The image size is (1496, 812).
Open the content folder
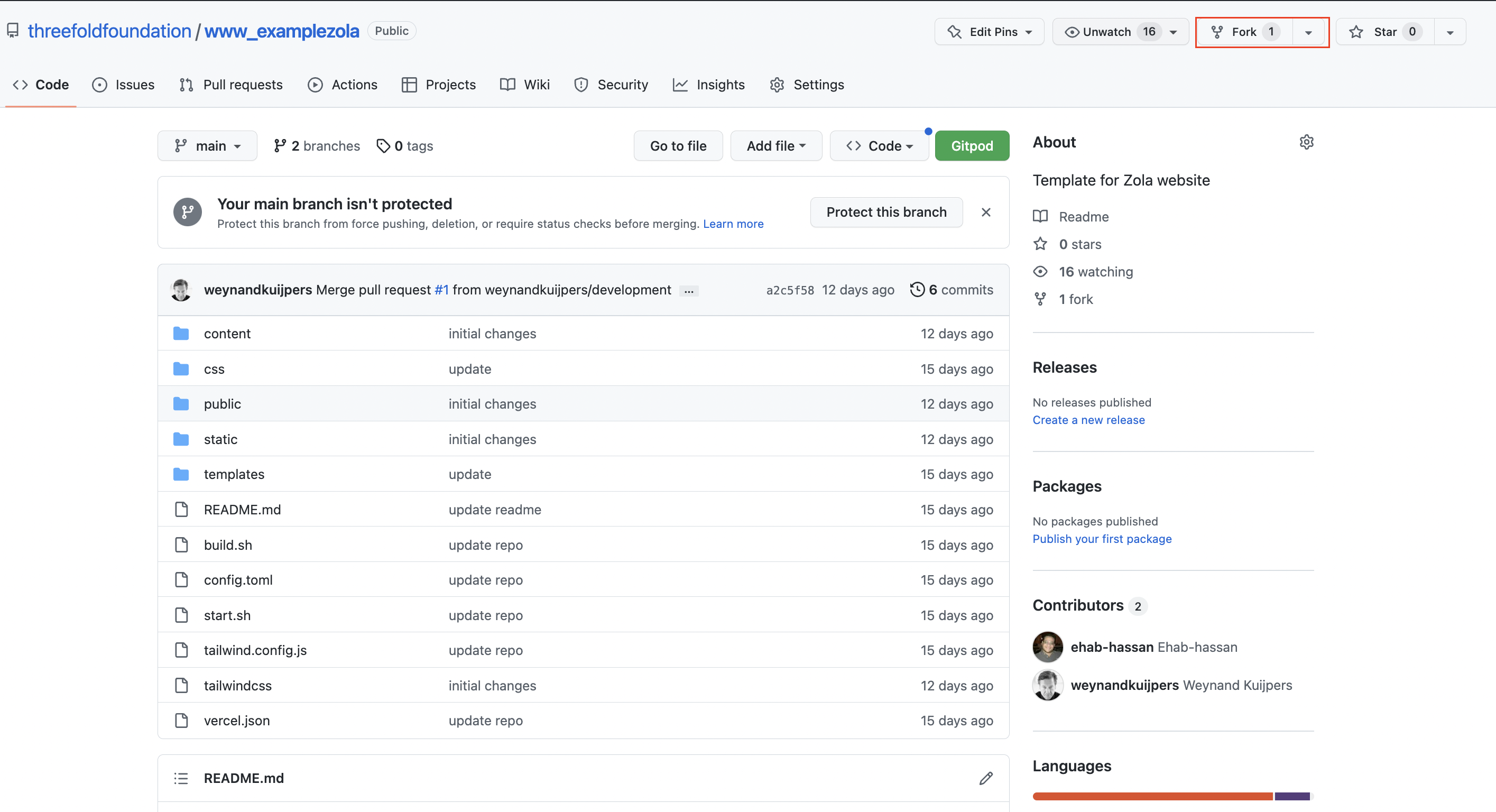pyautogui.click(x=227, y=334)
